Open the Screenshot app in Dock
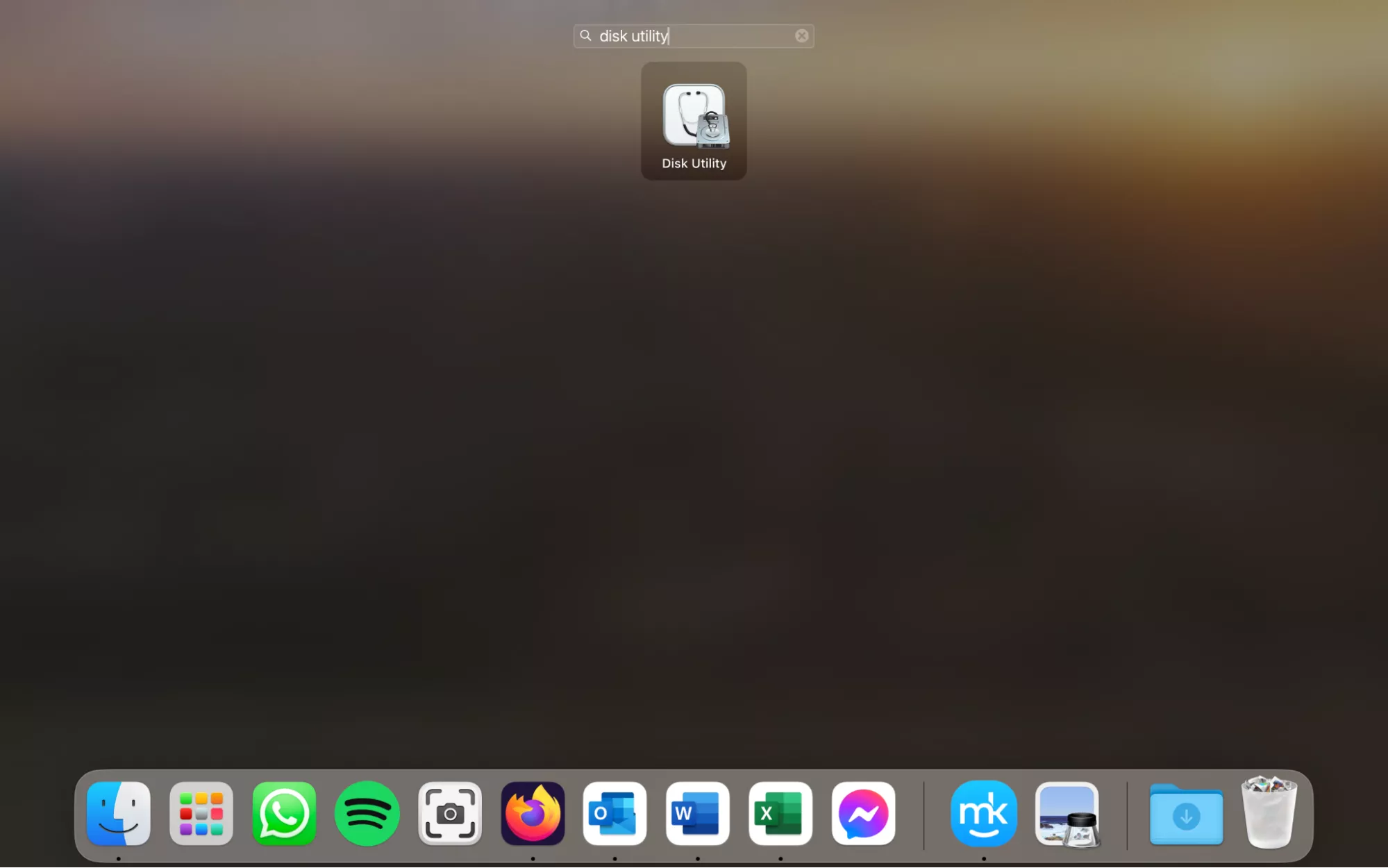Image resolution: width=1388 pixels, height=868 pixels. pyautogui.click(x=450, y=813)
